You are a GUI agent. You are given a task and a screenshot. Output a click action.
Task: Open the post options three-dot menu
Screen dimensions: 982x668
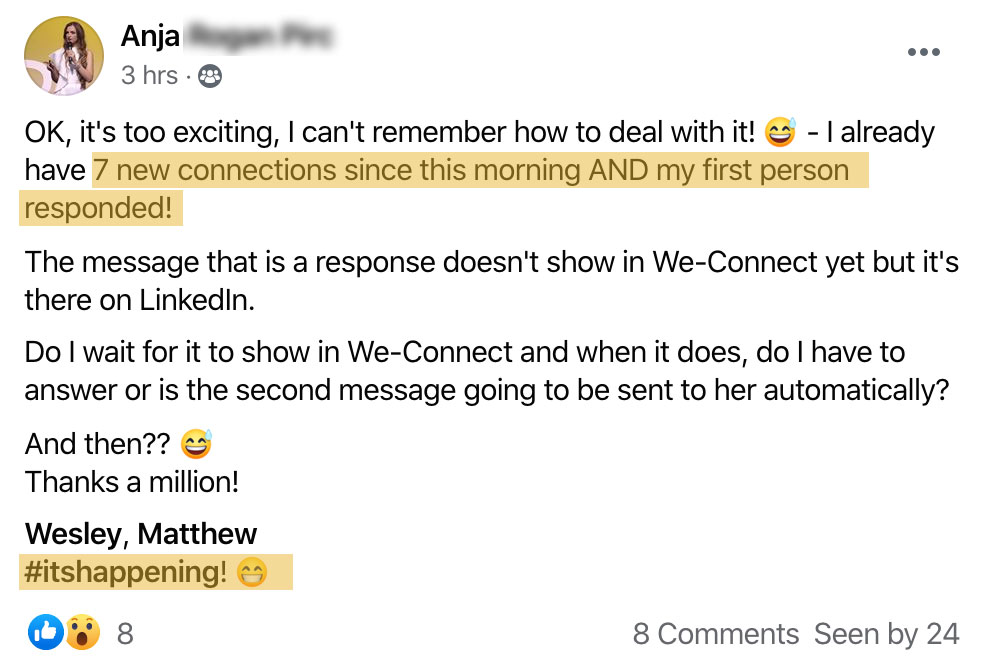[922, 53]
